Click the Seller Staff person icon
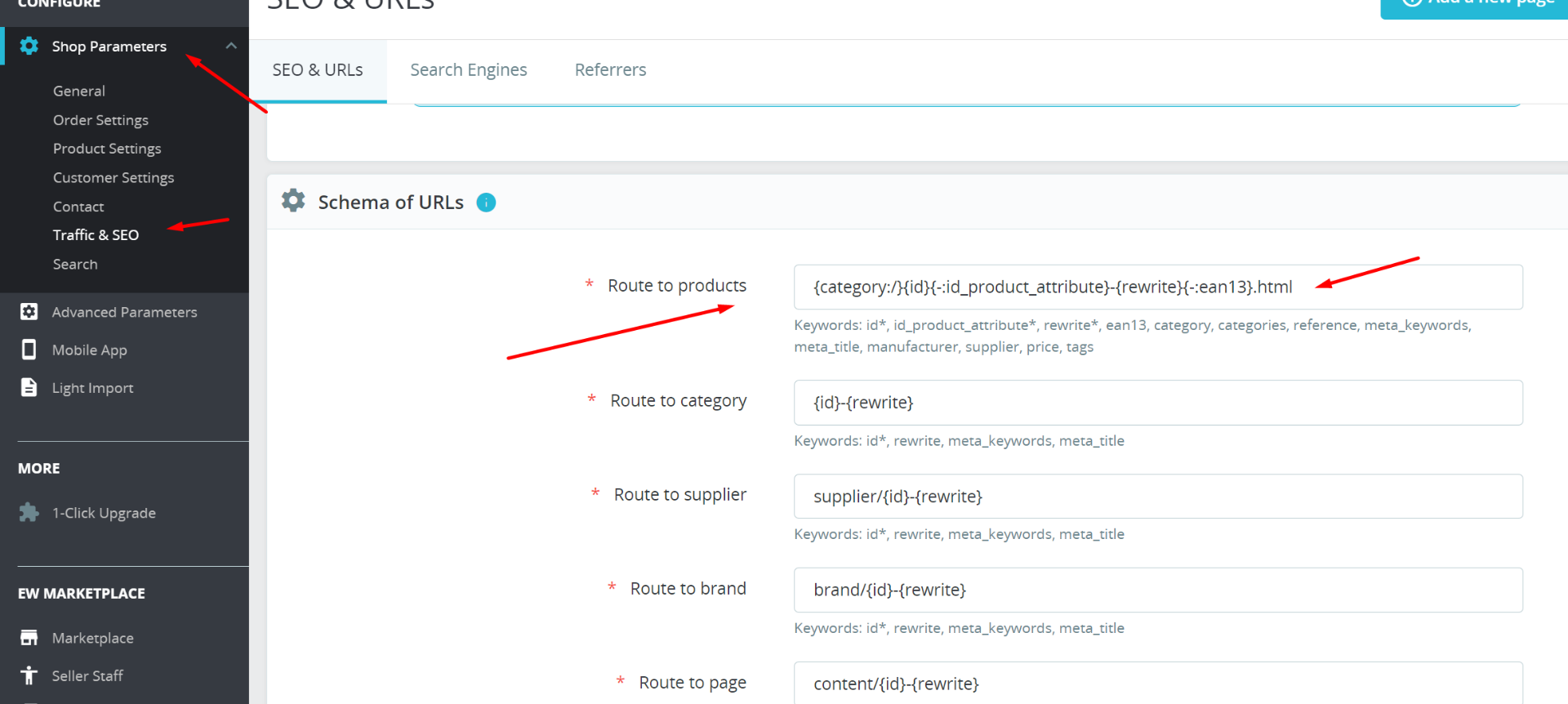1568x704 pixels. pyautogui.click(x=29, y=675)
